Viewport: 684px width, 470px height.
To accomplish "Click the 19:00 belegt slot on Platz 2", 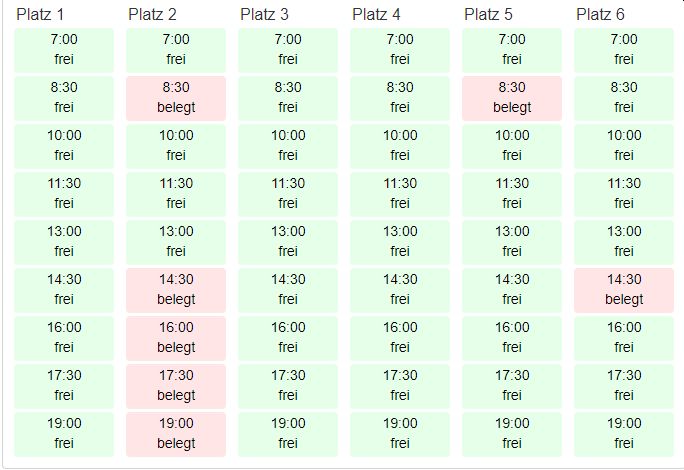I will [176, 434].
